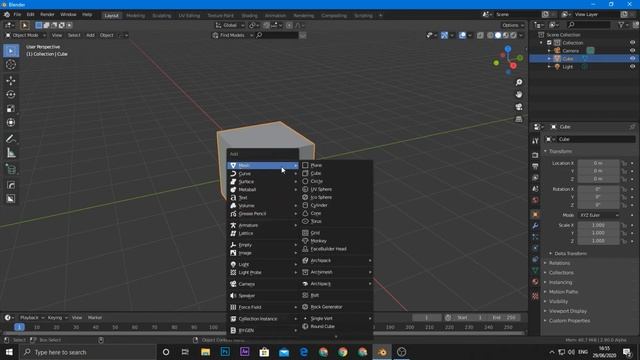This screenshot has height=360, width=640.
Task: Open the Tool properties tab icon
Action: 535,141
